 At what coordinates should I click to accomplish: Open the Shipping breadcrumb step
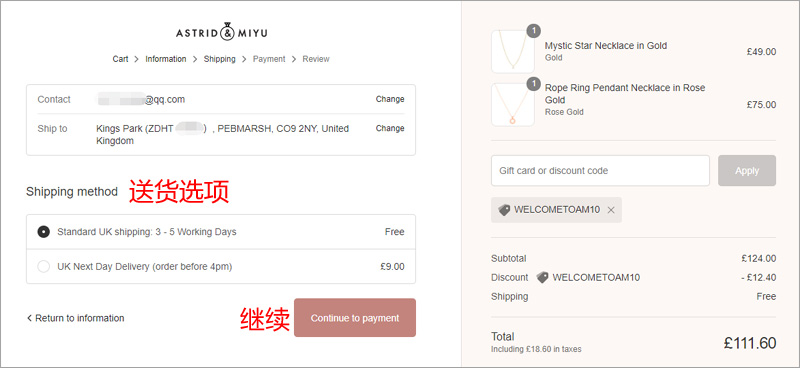click(219, 59)
